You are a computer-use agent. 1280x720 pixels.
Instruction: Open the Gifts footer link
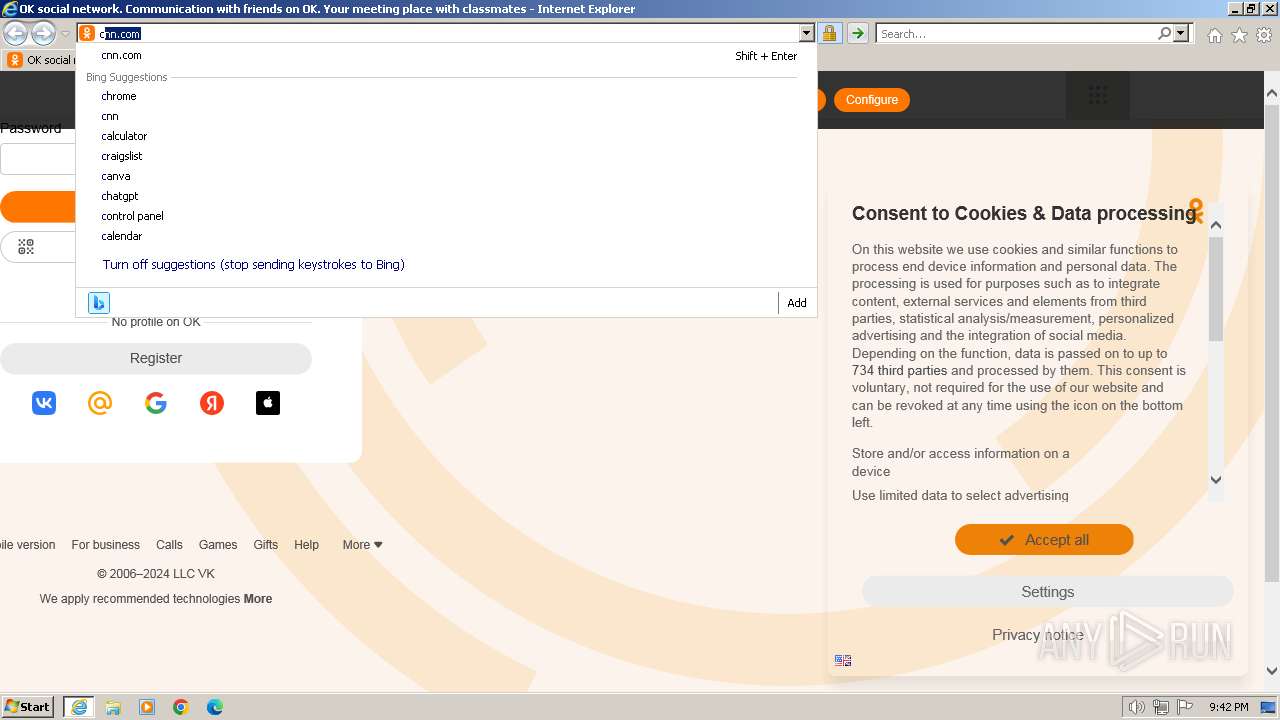point(266,545)
